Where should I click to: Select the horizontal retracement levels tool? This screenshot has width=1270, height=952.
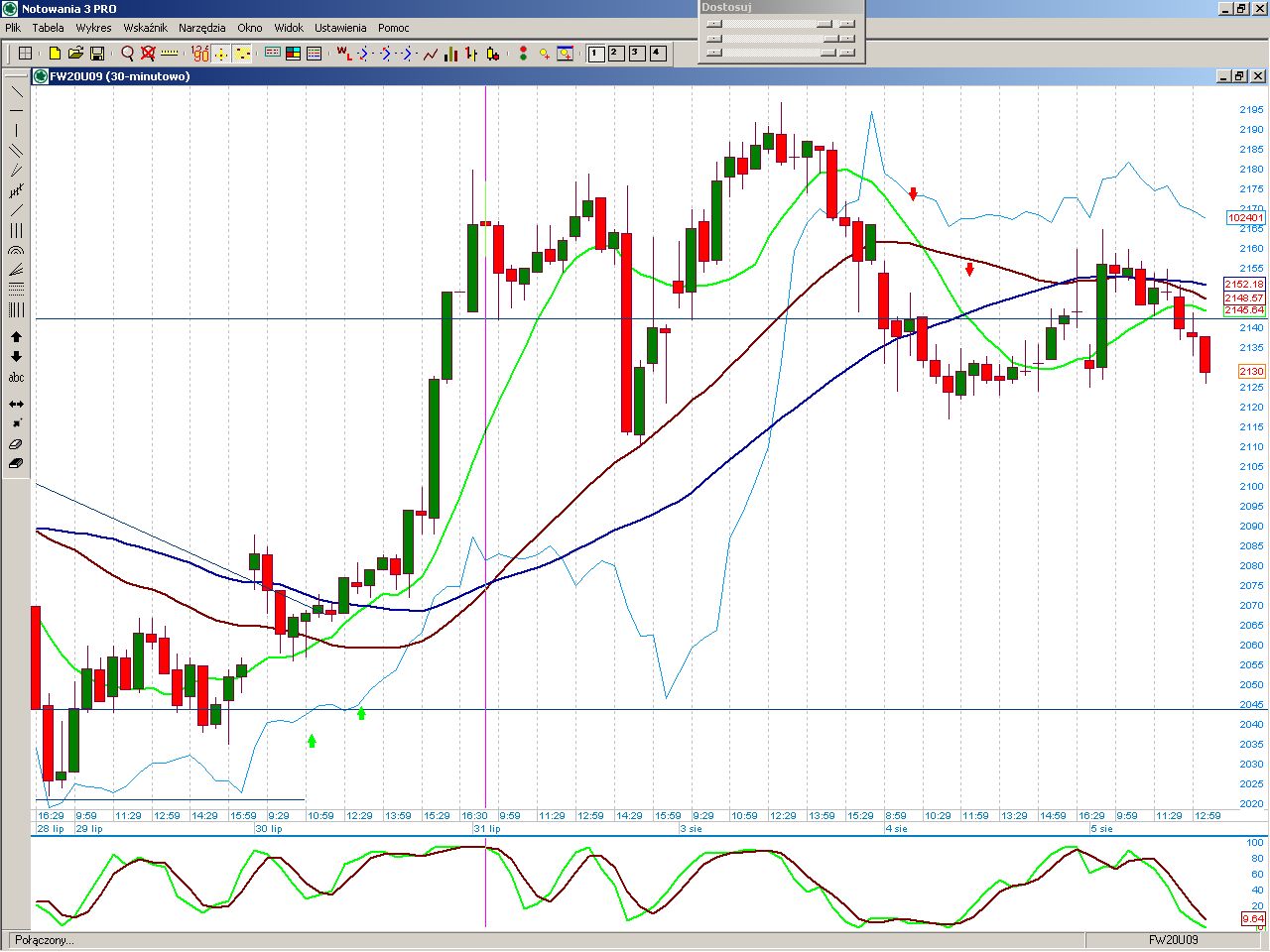[x=16, y=289]
